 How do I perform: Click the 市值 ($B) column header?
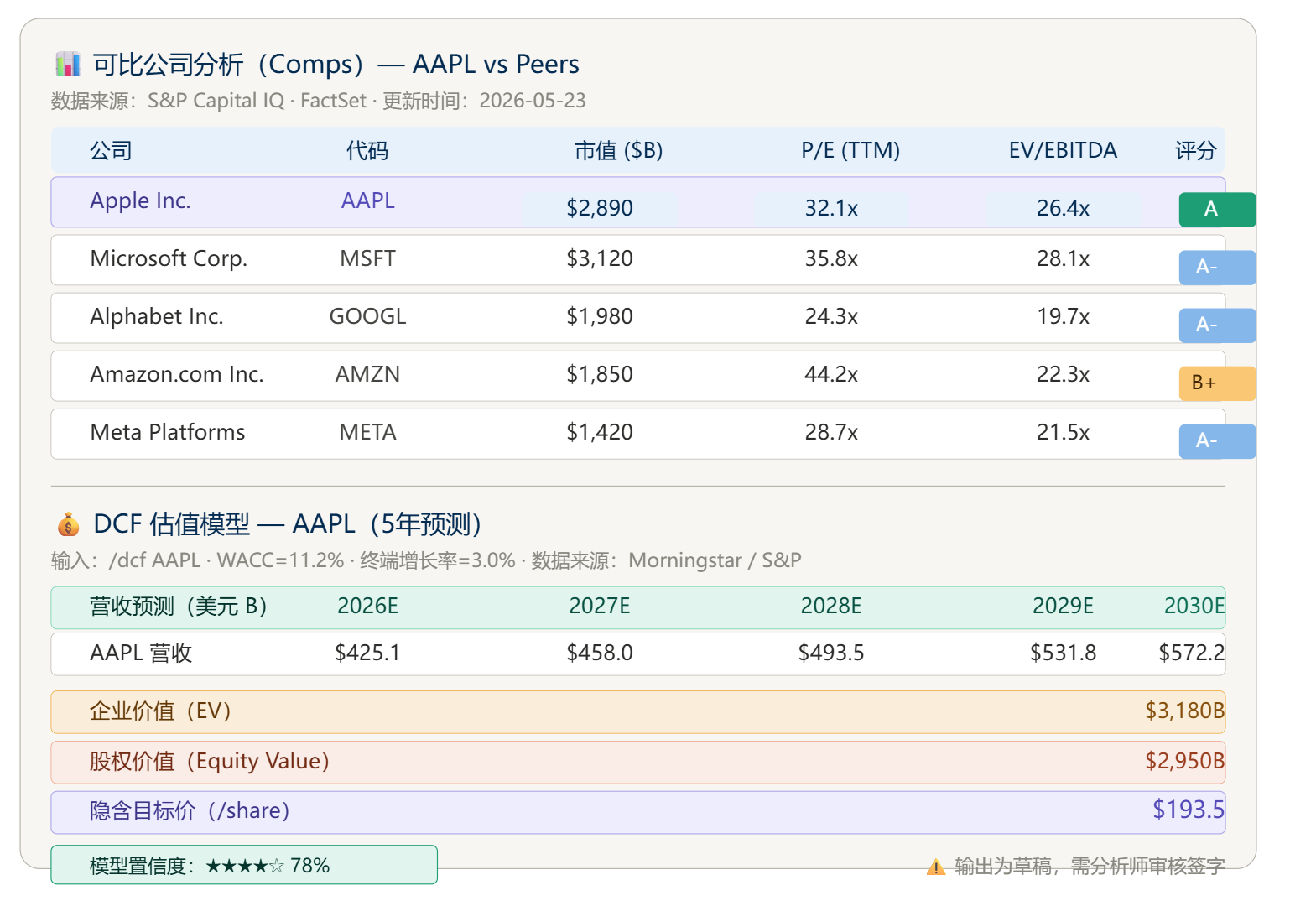pos(619,151)
